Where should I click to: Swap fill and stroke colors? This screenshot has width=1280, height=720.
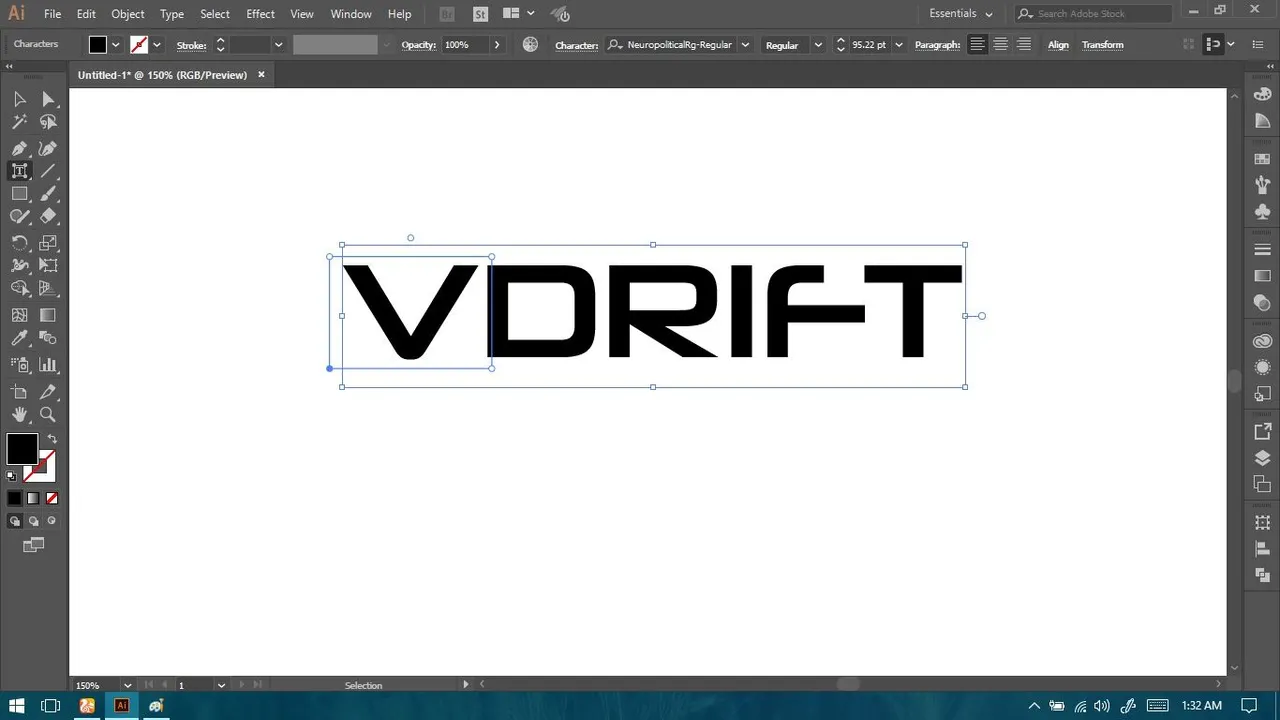pos(52,439)
